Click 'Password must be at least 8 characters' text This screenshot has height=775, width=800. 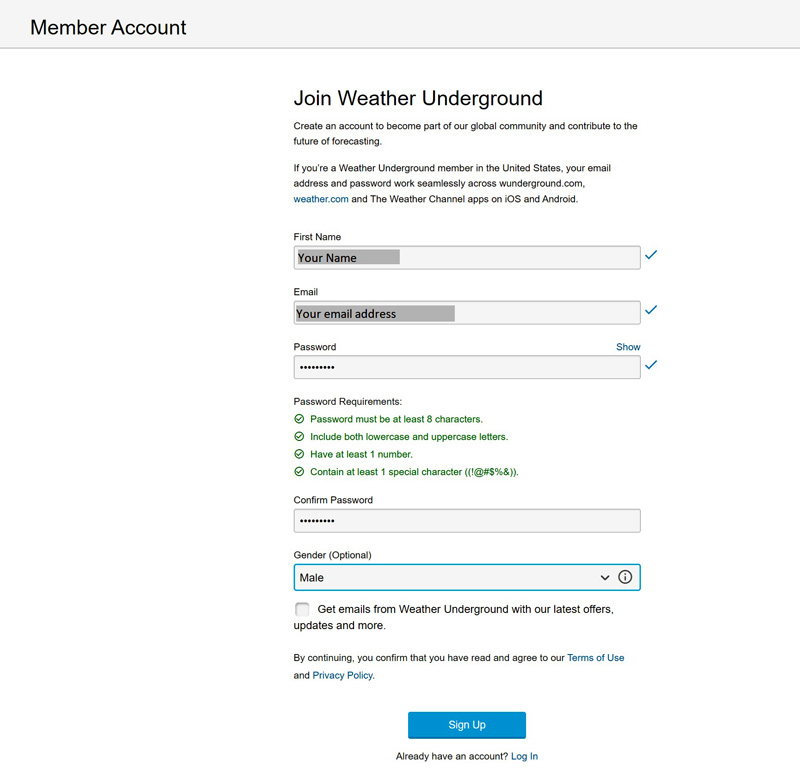pos(396,419)
